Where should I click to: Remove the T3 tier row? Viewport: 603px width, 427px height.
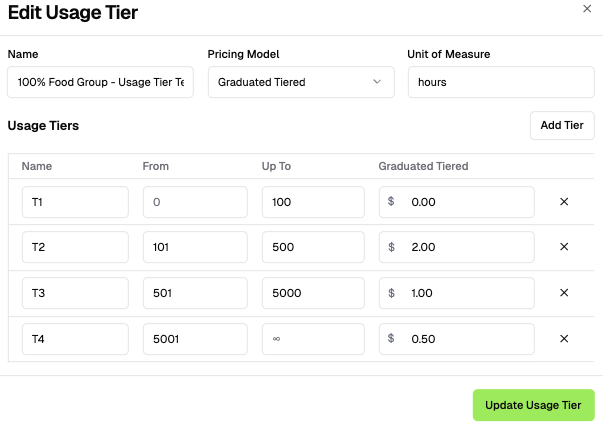(564, 293)
